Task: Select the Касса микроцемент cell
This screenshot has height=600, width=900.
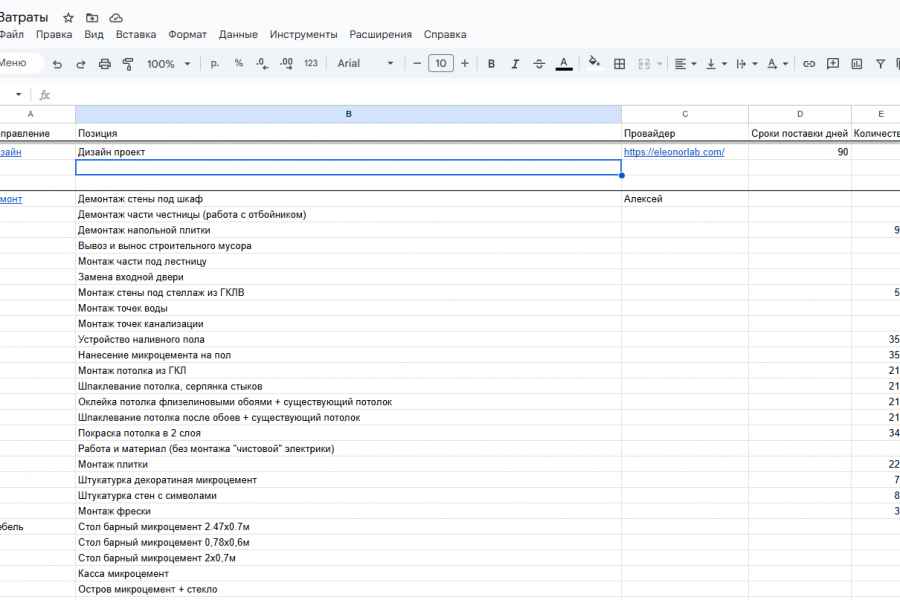Action: point(348,574)
